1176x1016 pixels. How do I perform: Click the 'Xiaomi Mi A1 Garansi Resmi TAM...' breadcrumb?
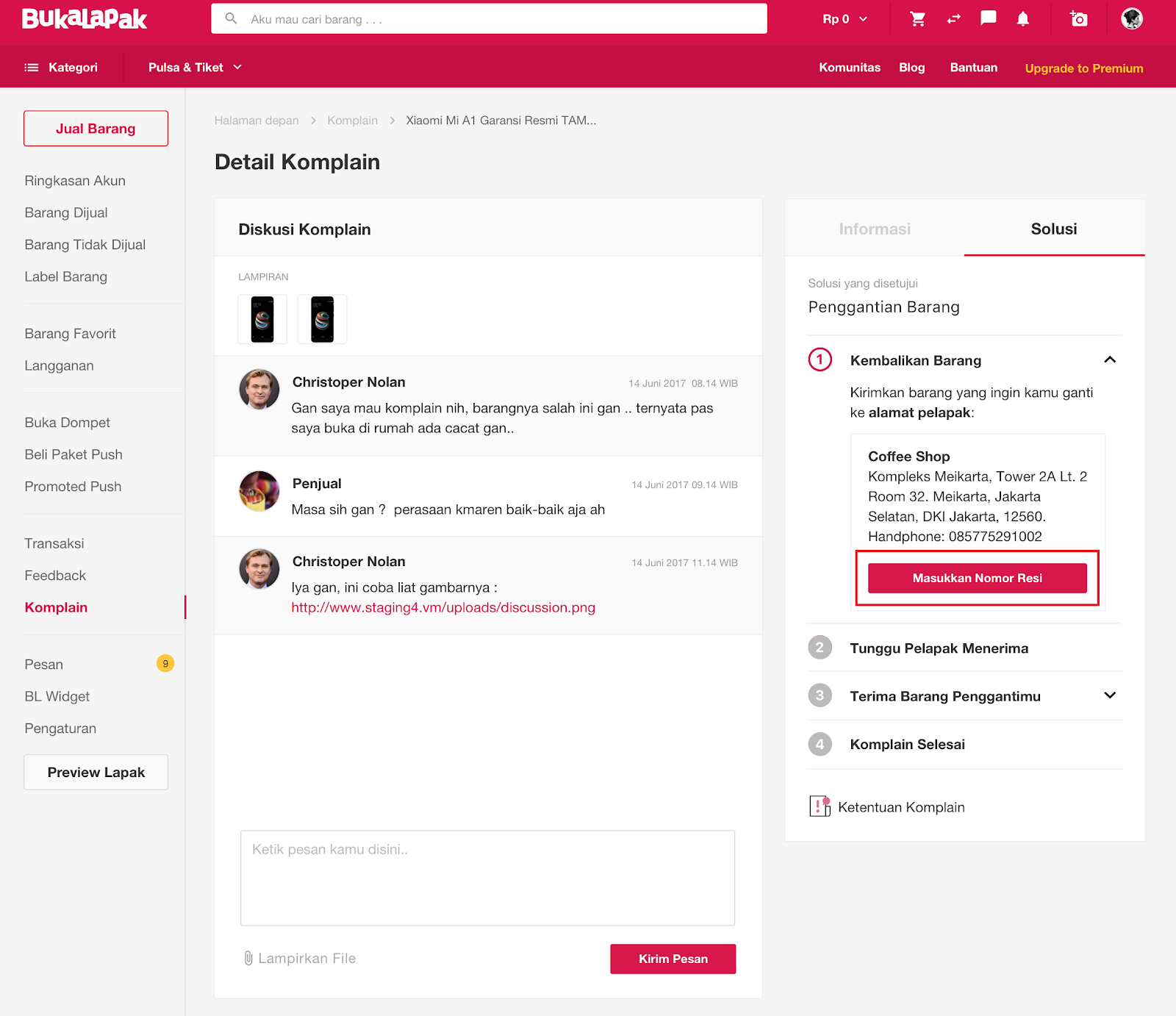click(501, 121)
